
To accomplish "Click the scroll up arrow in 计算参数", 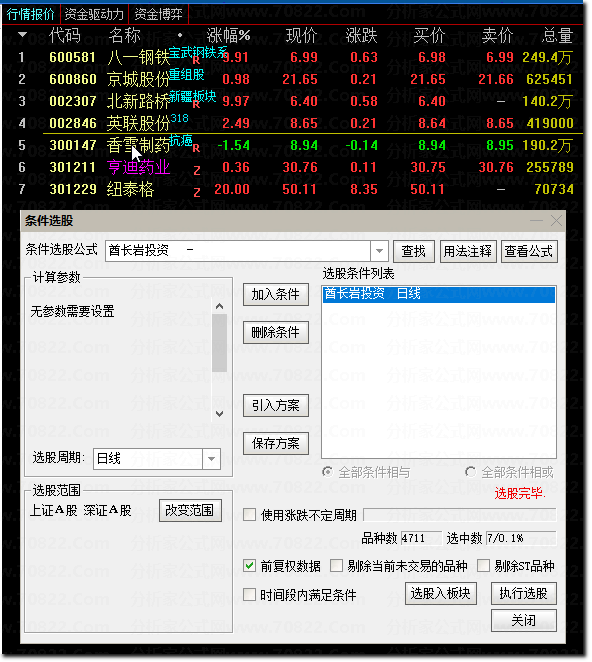I will (219, 306).
